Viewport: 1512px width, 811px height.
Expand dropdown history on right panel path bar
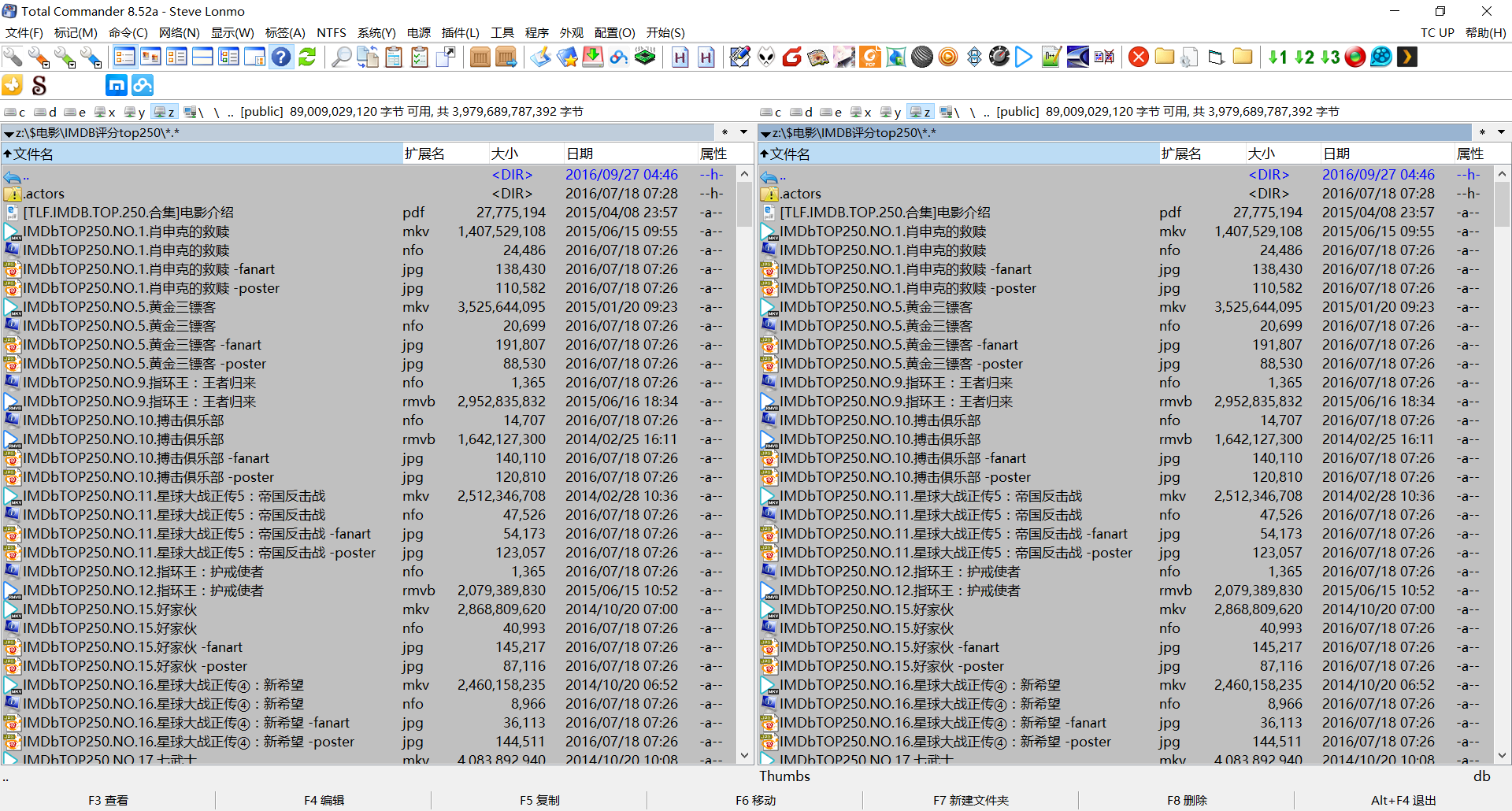pyautogui.click(x=765, y=133)
